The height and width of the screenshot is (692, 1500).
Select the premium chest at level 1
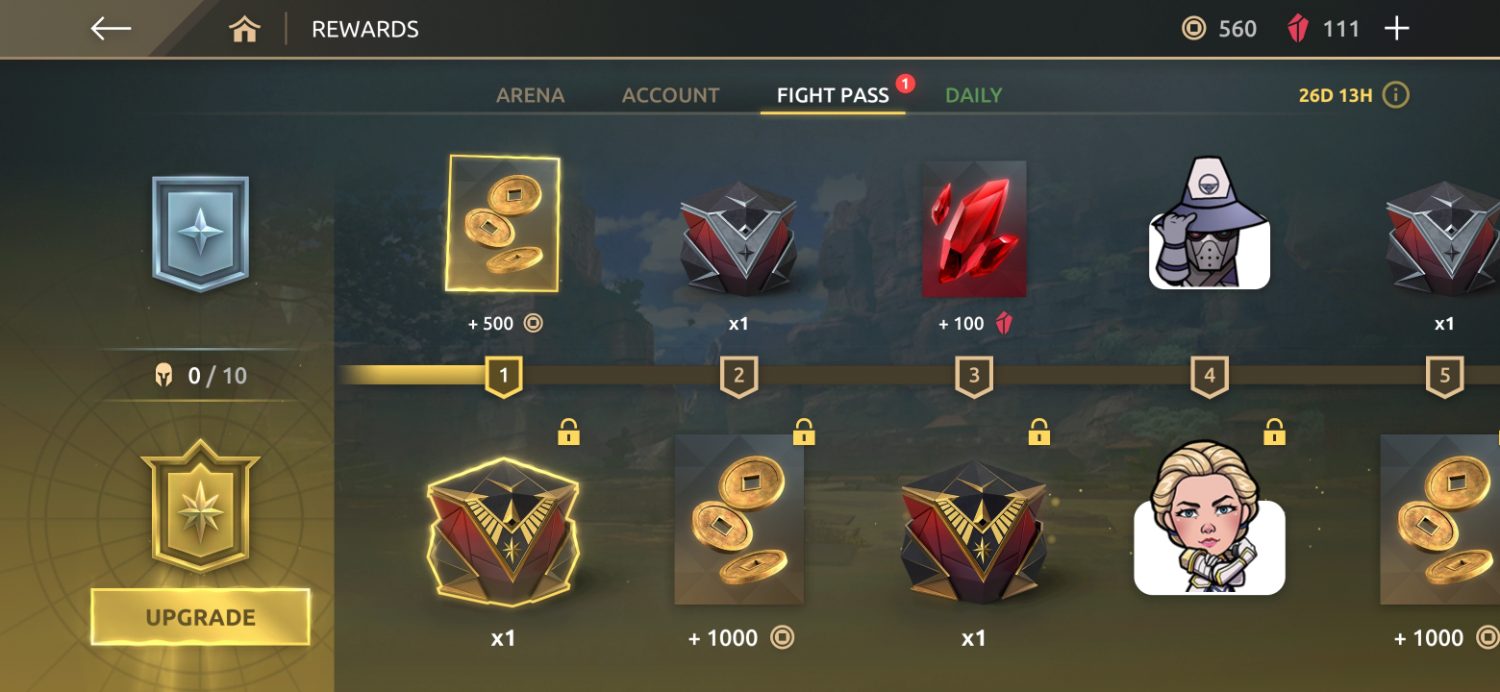(502, 531)
